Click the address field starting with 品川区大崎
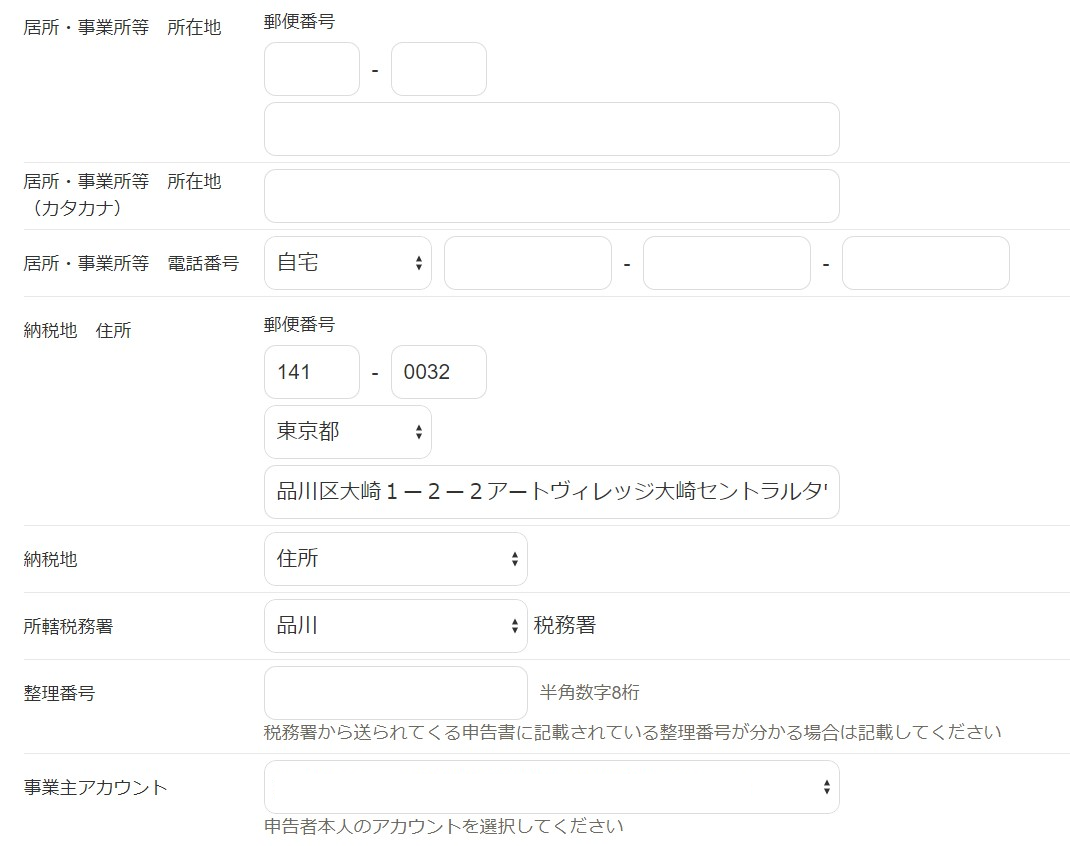The width and height of the screenshot is (1070, 846). click(551, 492)
